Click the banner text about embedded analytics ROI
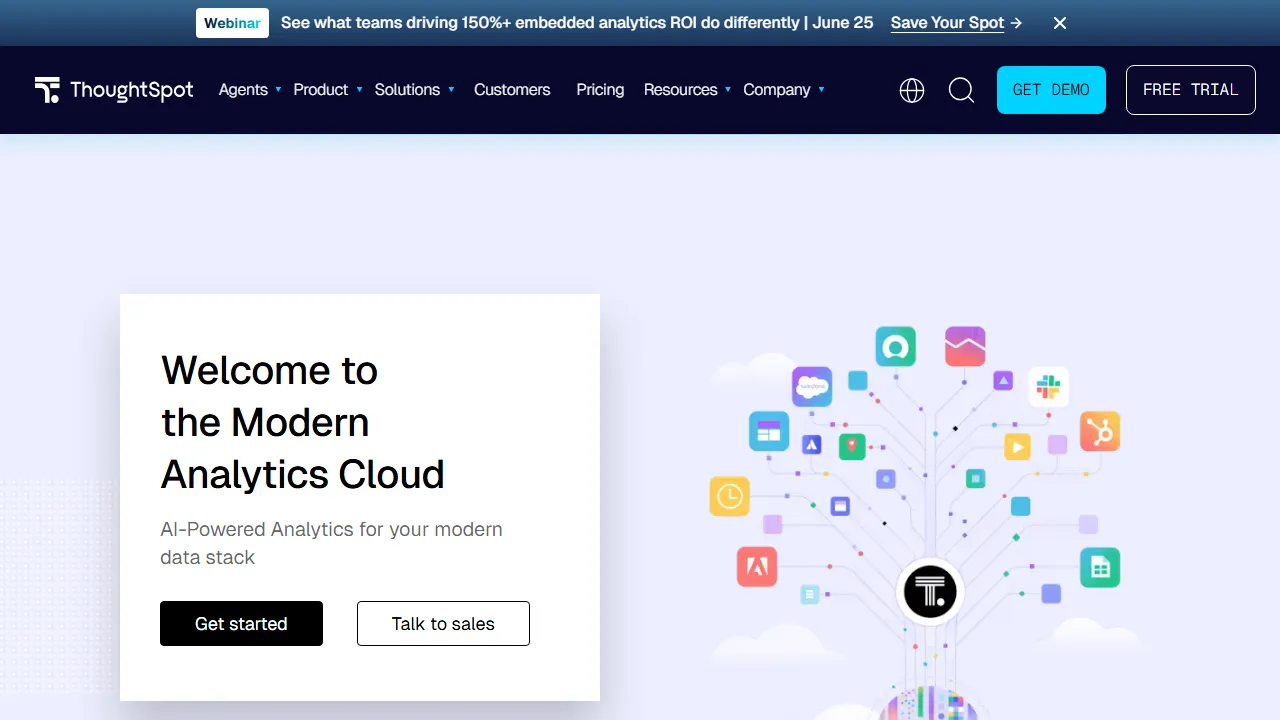The image size is (1280, 720). (x=577, y=23)
